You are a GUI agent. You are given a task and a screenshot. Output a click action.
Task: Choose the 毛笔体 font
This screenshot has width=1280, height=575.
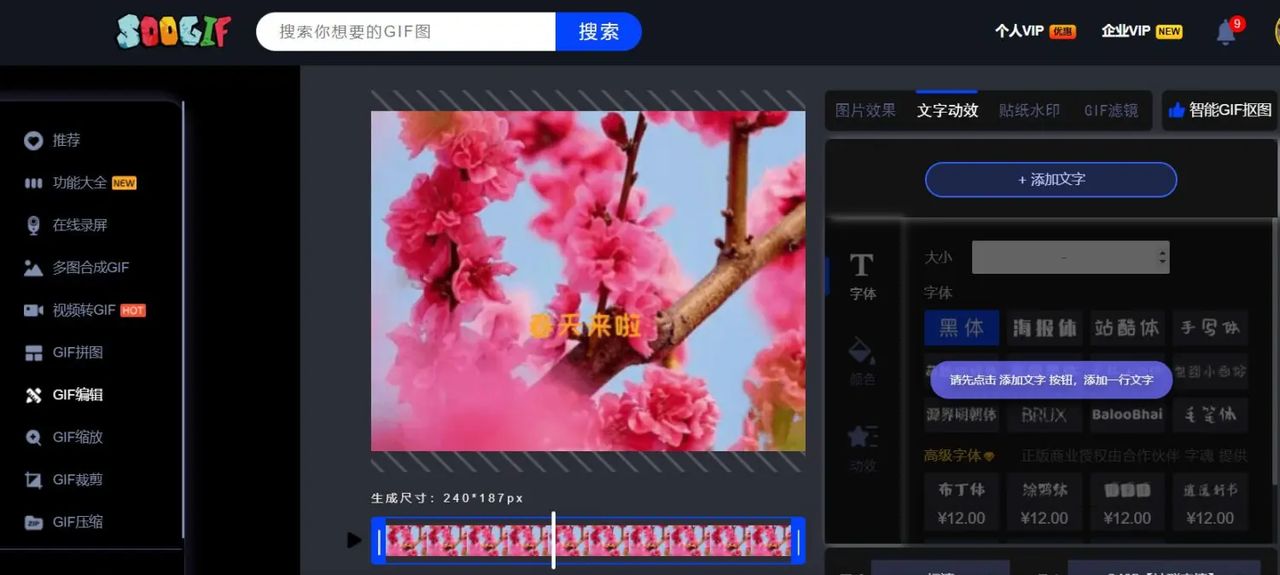(1210, 414)
